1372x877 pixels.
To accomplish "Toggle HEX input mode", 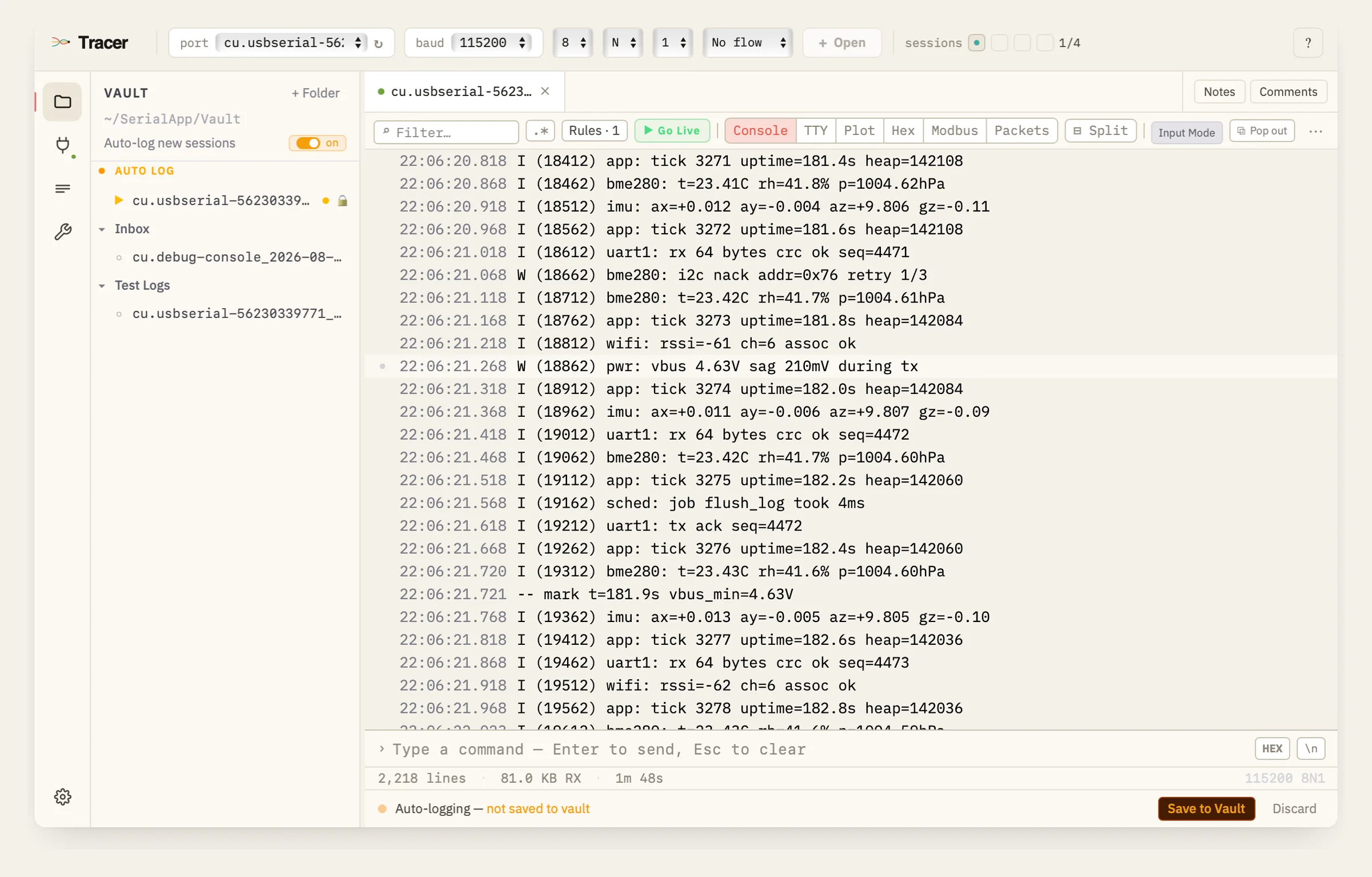I will (1272, 749).
